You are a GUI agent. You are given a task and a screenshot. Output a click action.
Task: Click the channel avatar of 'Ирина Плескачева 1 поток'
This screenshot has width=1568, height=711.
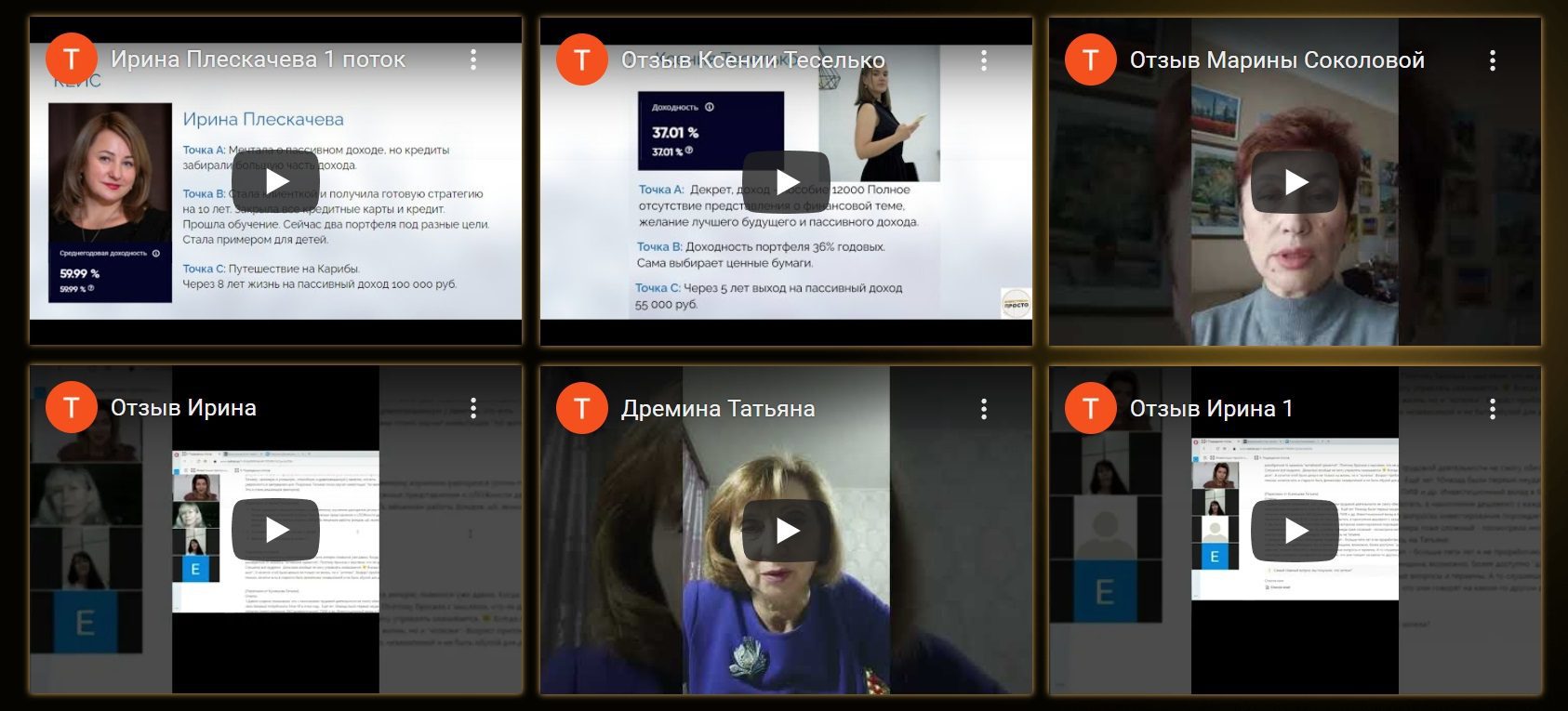coord(72,59)
